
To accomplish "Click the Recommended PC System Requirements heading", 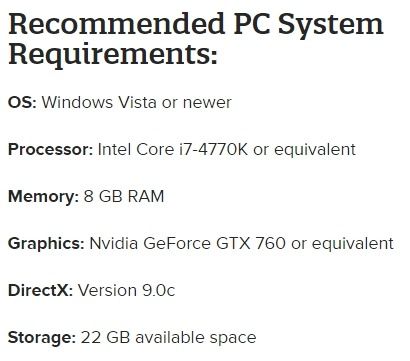I will (x=196, y=39).
